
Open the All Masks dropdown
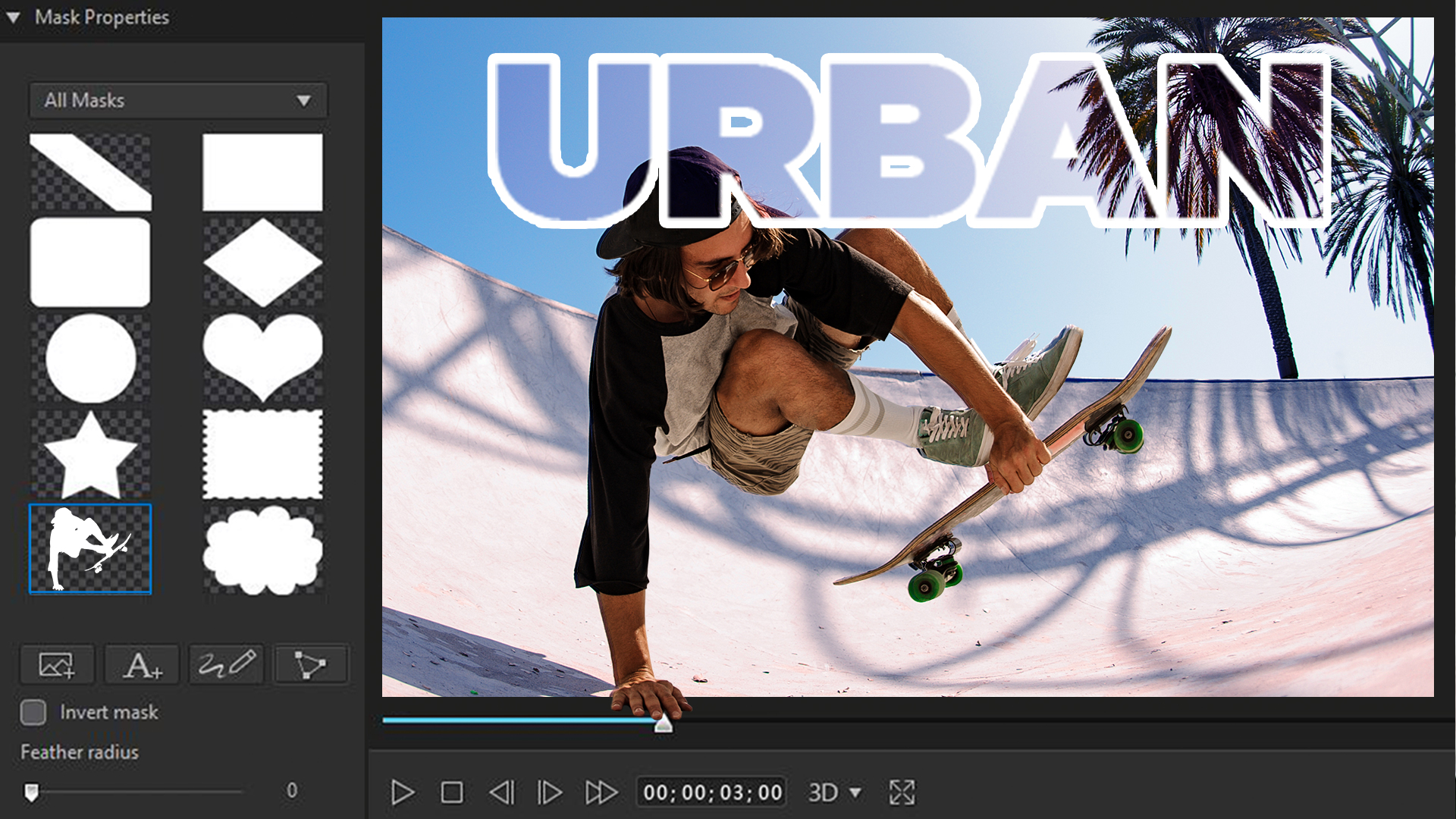pyautogui.click(x=178, y=100)
